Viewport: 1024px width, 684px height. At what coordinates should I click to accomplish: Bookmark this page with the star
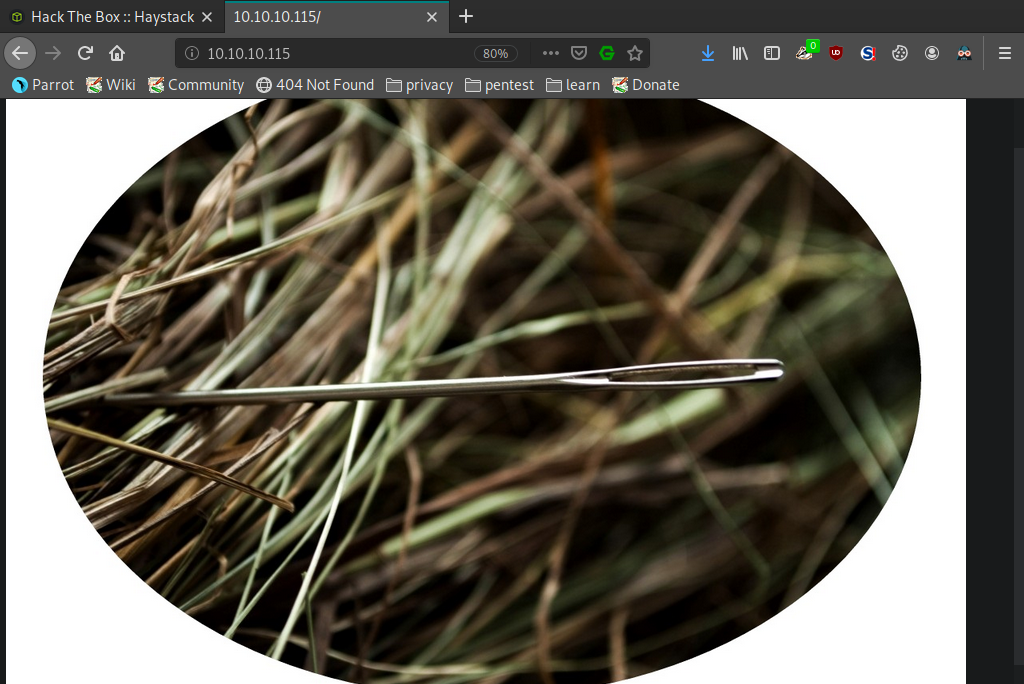635,54
